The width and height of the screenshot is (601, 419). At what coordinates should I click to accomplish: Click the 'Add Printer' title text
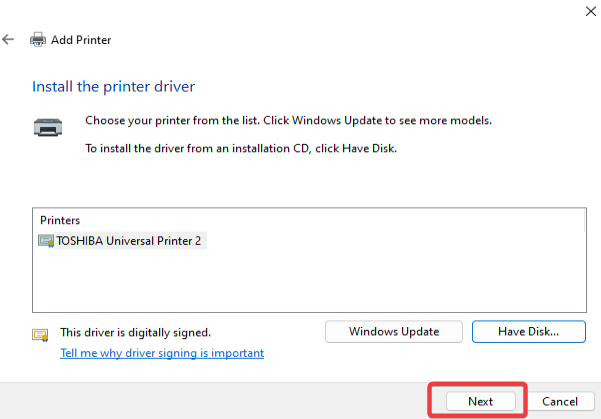81,40
